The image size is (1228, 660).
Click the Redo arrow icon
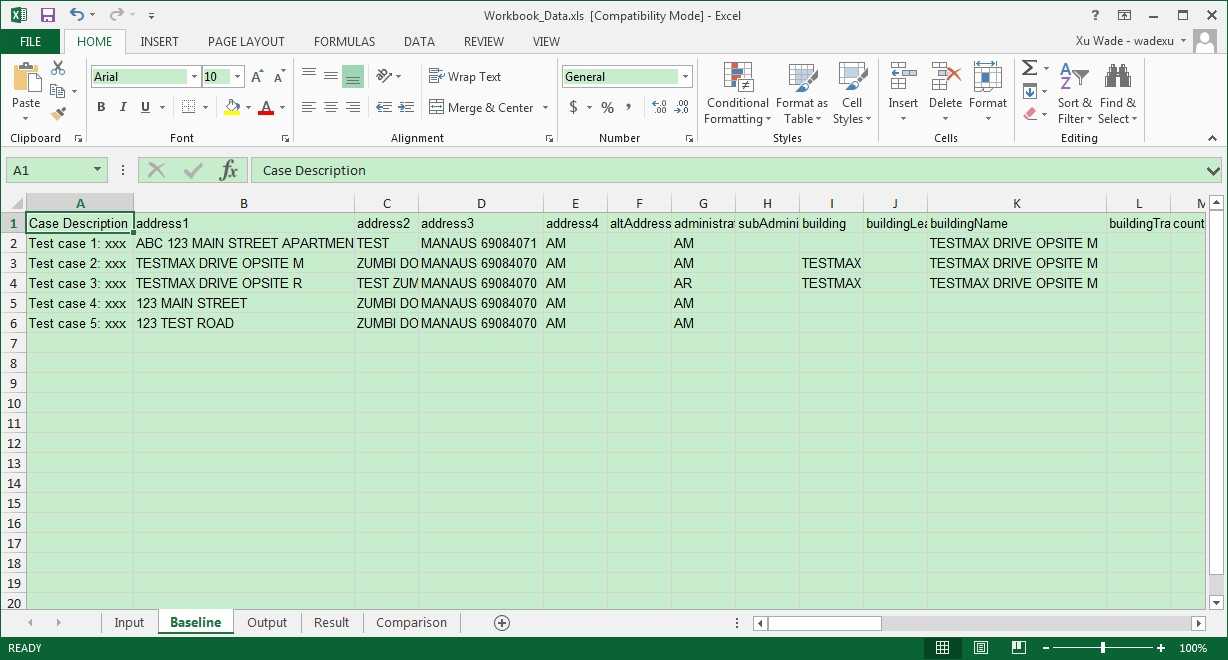(x=116, y=15)
